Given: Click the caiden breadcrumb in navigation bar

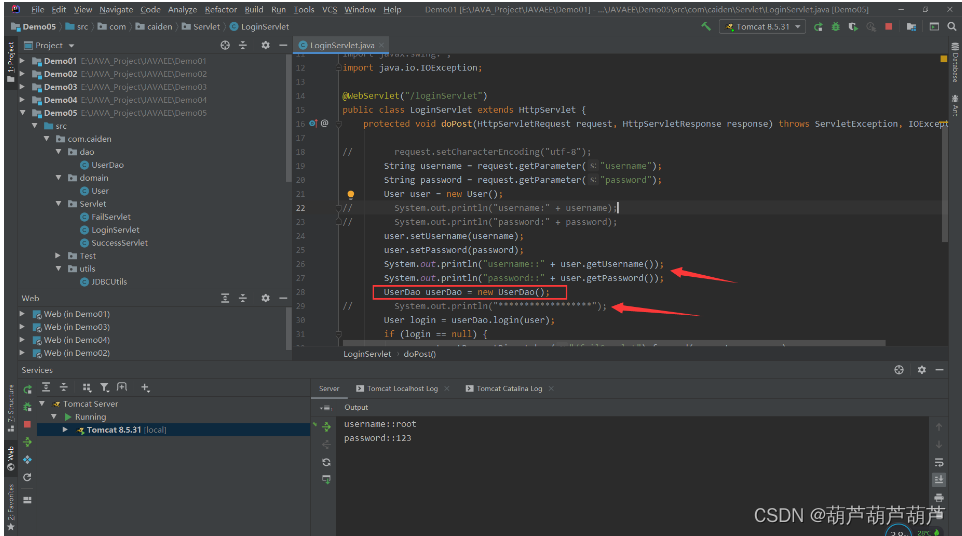Looking at the screenshot, I should [154, 27].
